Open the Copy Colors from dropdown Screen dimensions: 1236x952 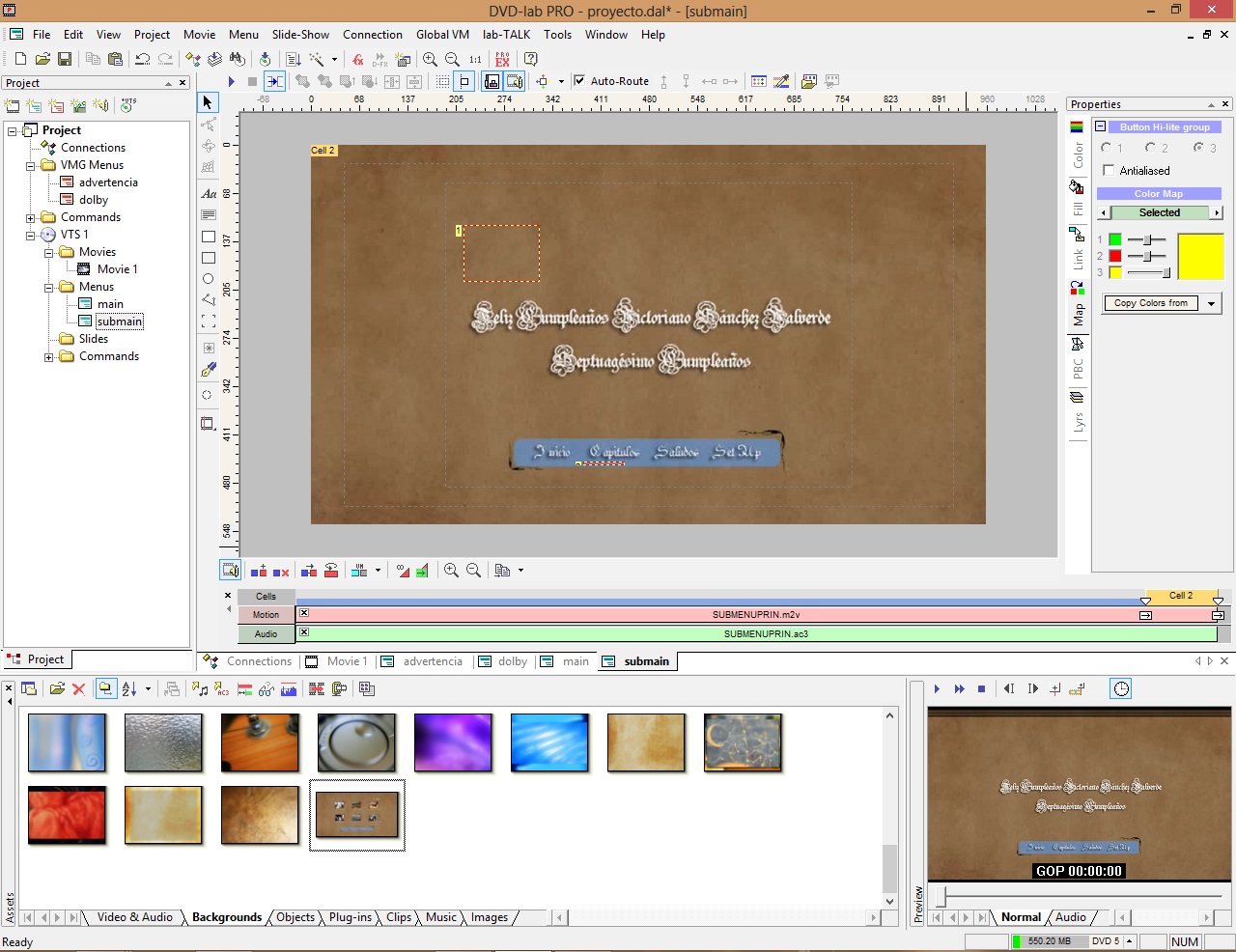[x=1211, y=303]
